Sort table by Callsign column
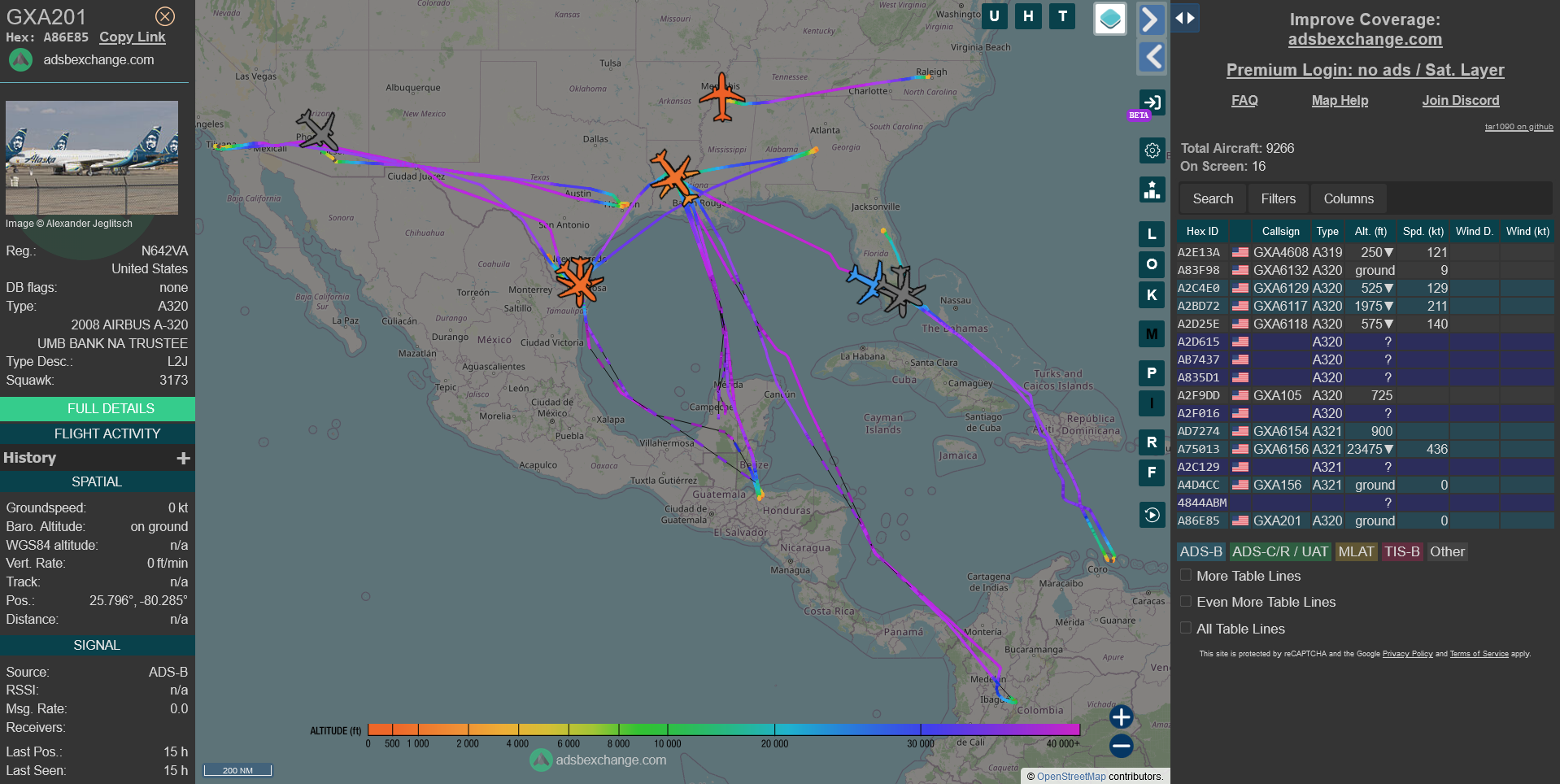This screenshot has width=1560, height=784. pyautogui.click(x=1280, y=232)
